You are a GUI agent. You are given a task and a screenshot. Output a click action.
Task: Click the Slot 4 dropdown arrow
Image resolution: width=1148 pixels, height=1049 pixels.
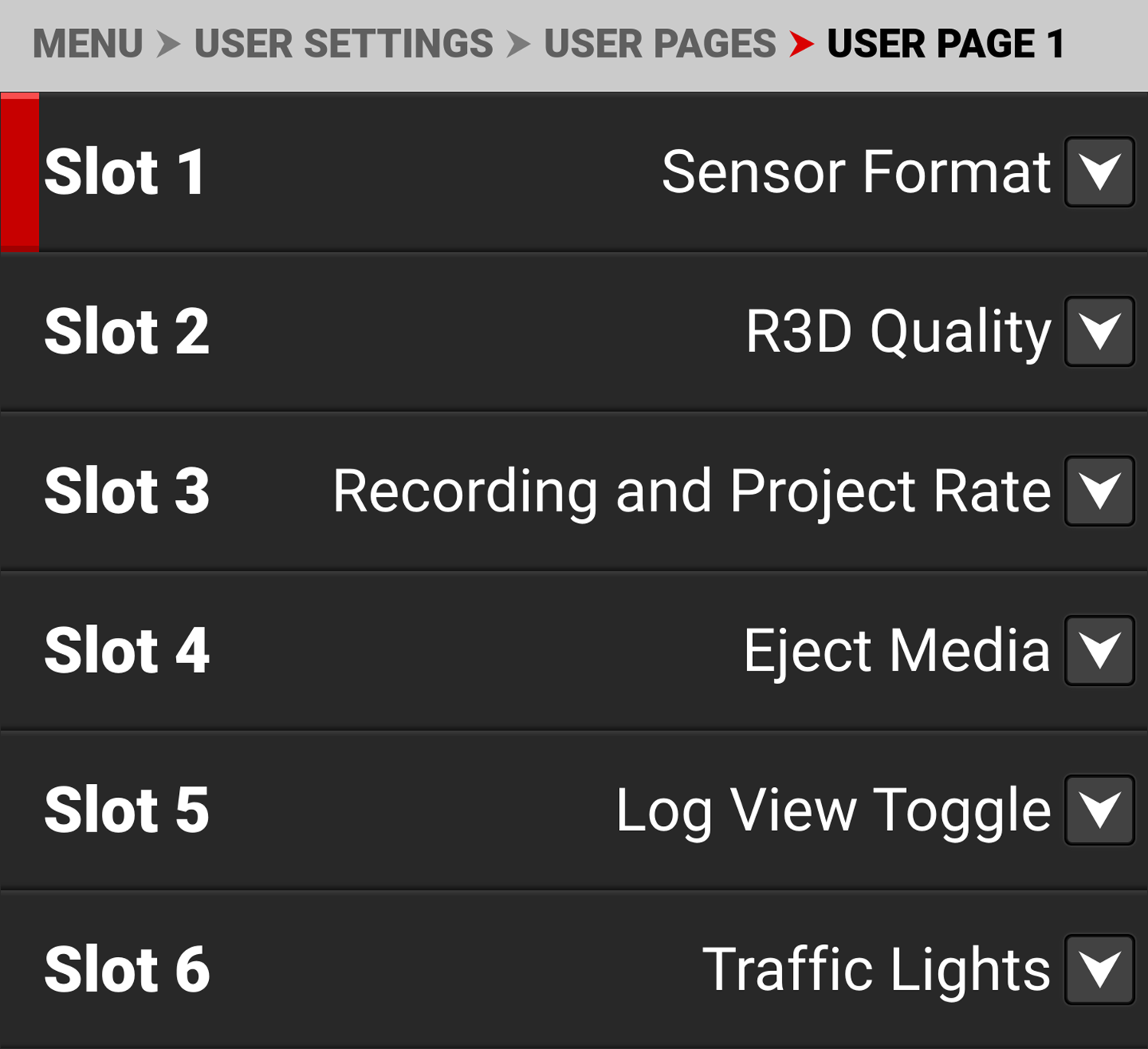(1099, 650)
